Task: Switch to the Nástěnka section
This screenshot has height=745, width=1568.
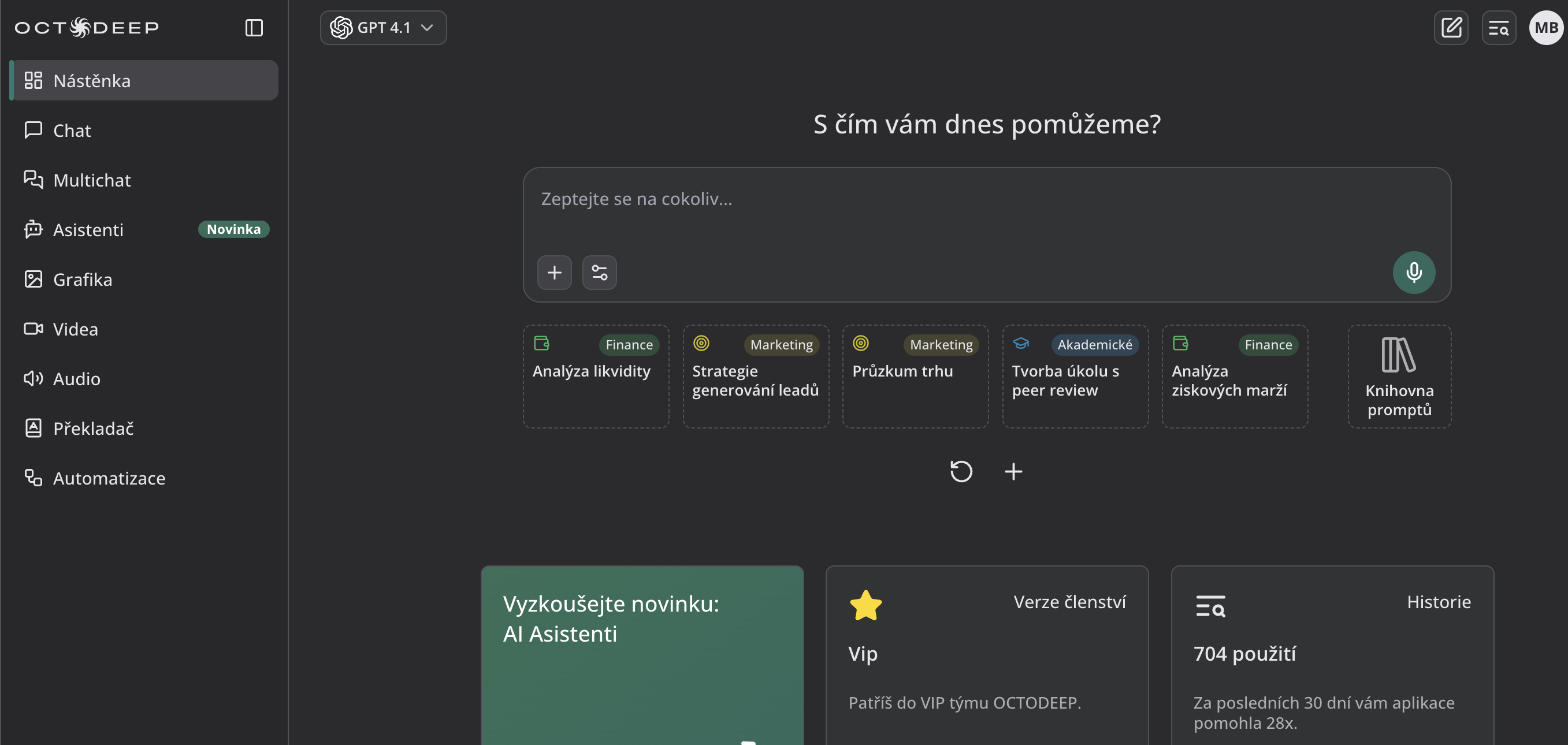Action: (x=92, y=80)
